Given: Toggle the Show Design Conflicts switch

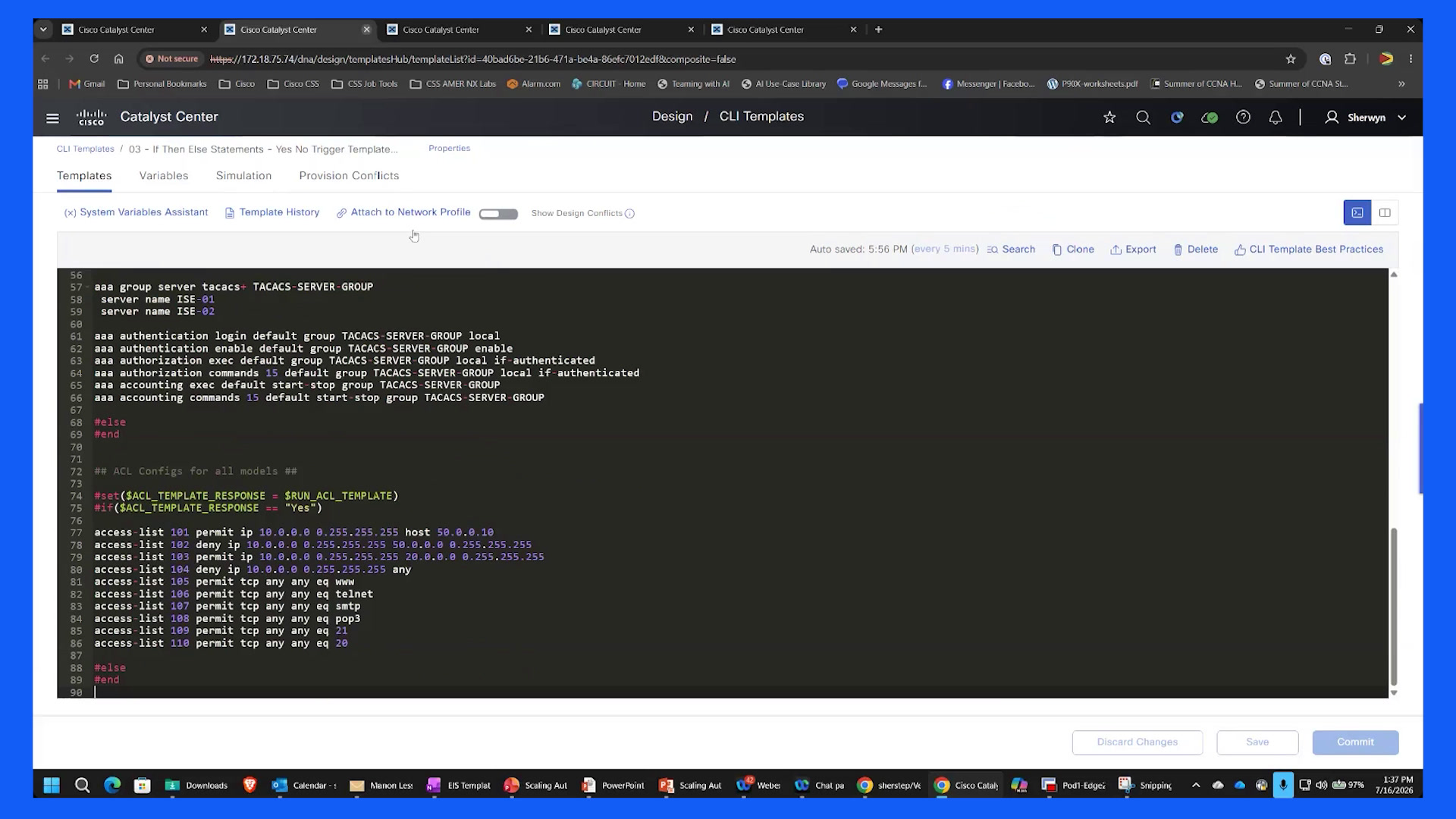Looking at the screenshot, I should 498,214.
